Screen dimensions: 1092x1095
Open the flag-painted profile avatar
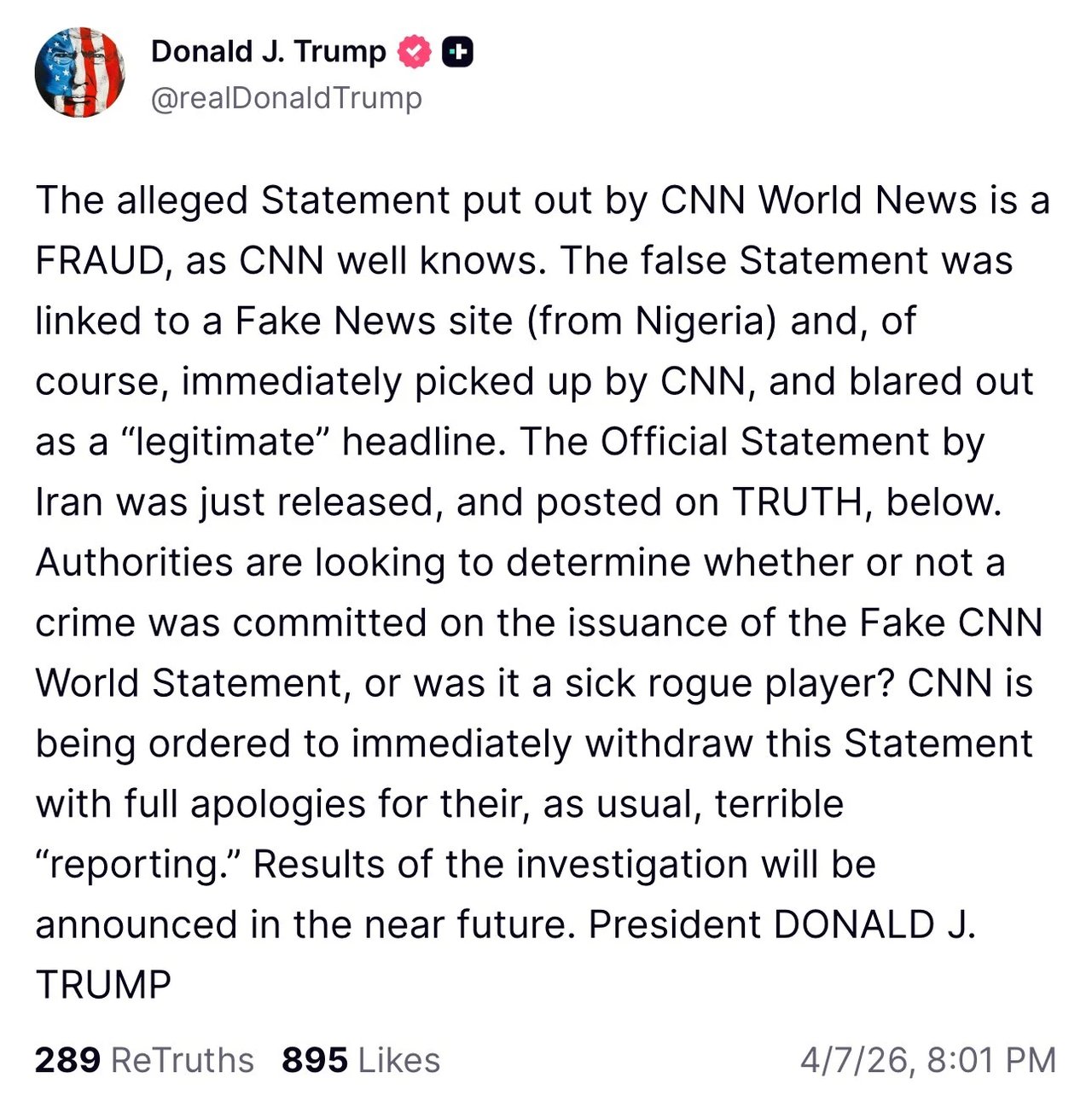pyautogui.click(x=79, y=72)
